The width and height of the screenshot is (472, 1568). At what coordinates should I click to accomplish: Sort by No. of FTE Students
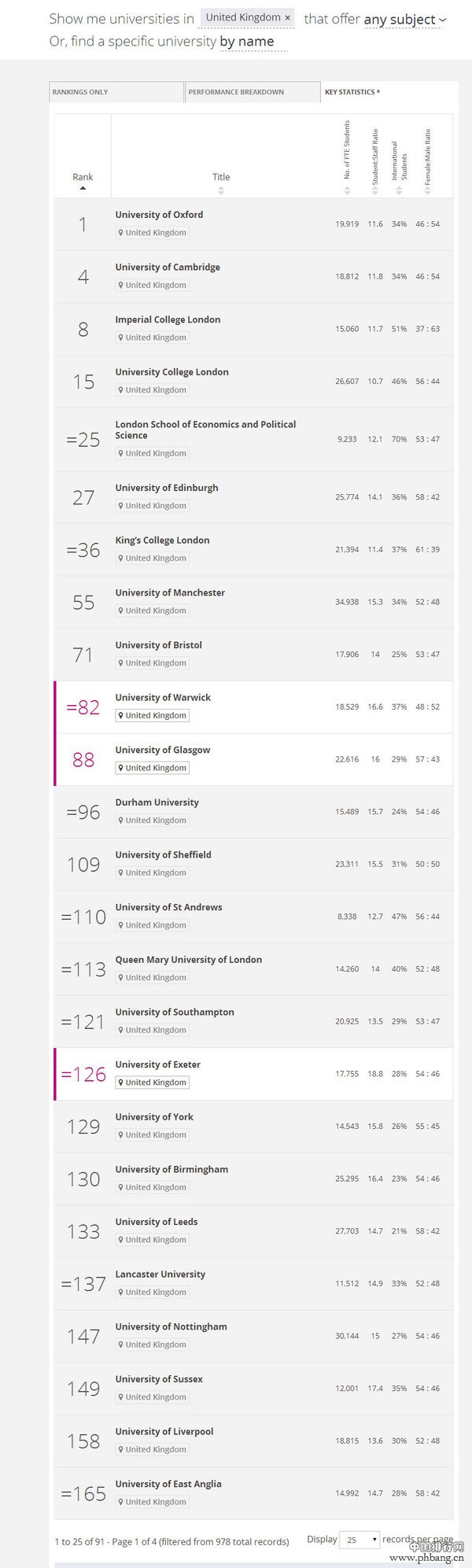[x=347, y=157]
